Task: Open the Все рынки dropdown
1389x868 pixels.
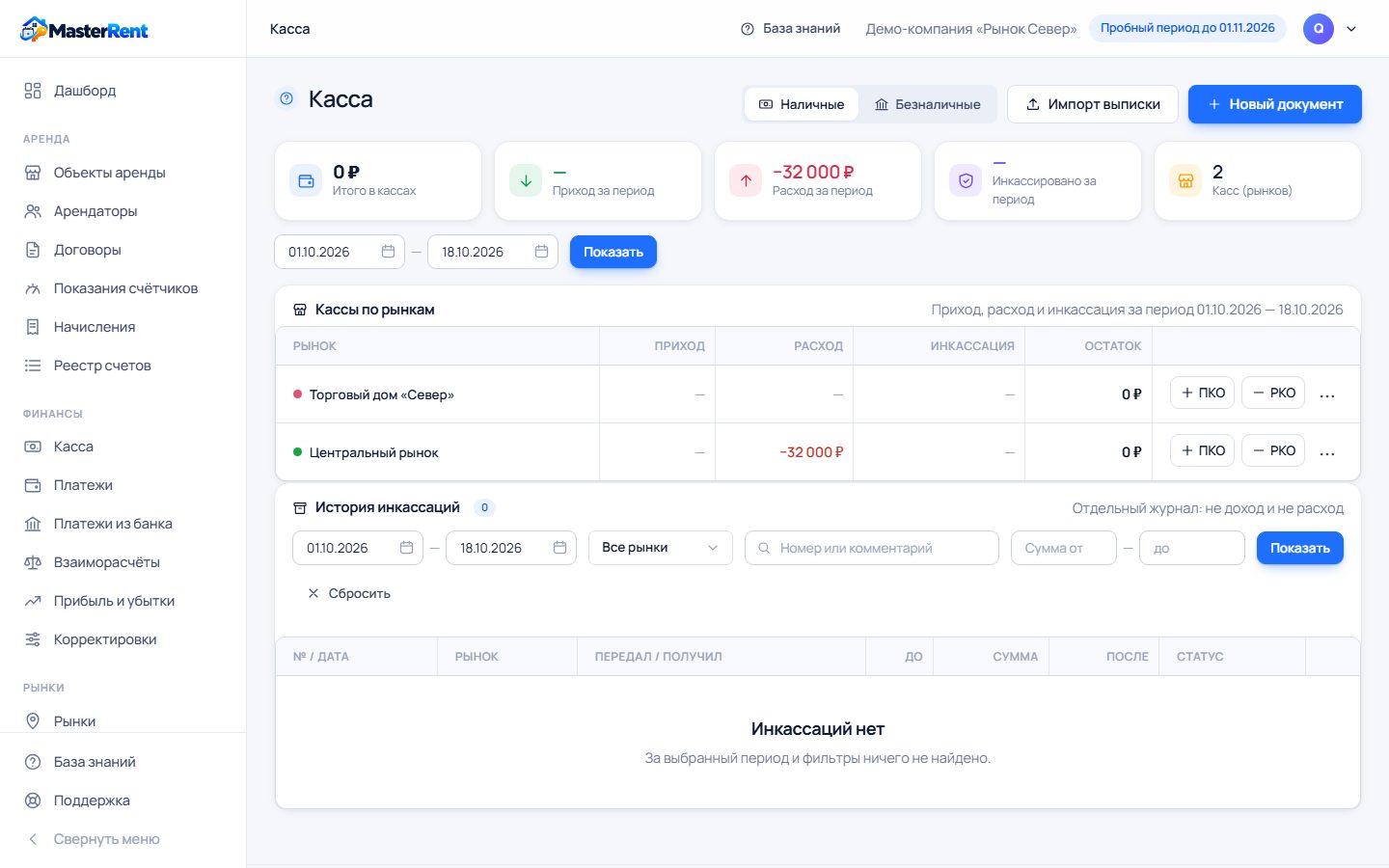Action: (x=661, y=548)
